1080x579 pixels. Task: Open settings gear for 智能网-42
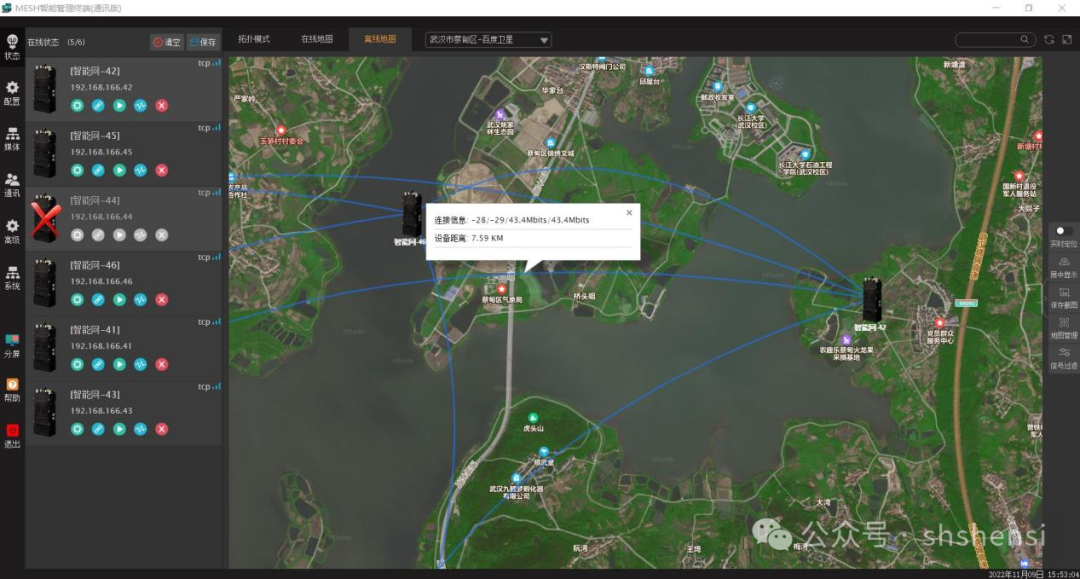77,105
